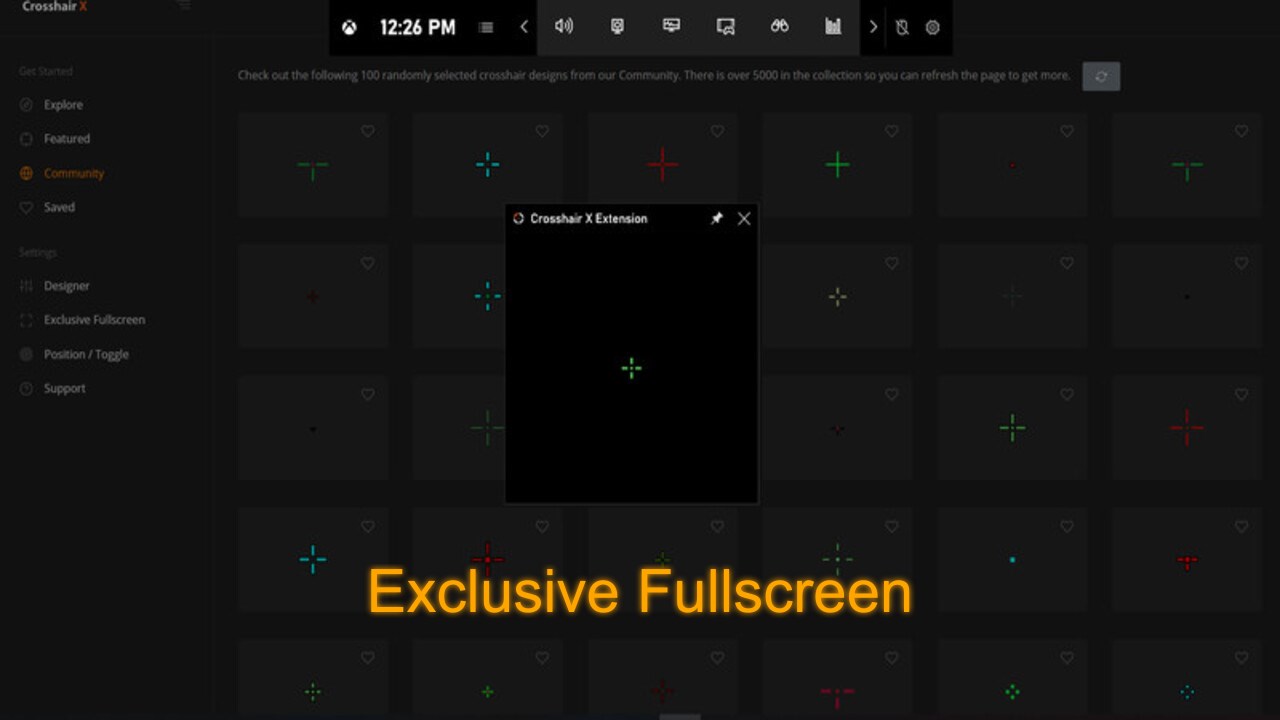Click the Saved heart icon in sidebar
This screenshot has height=720, width=1280.
coord(26,207)
